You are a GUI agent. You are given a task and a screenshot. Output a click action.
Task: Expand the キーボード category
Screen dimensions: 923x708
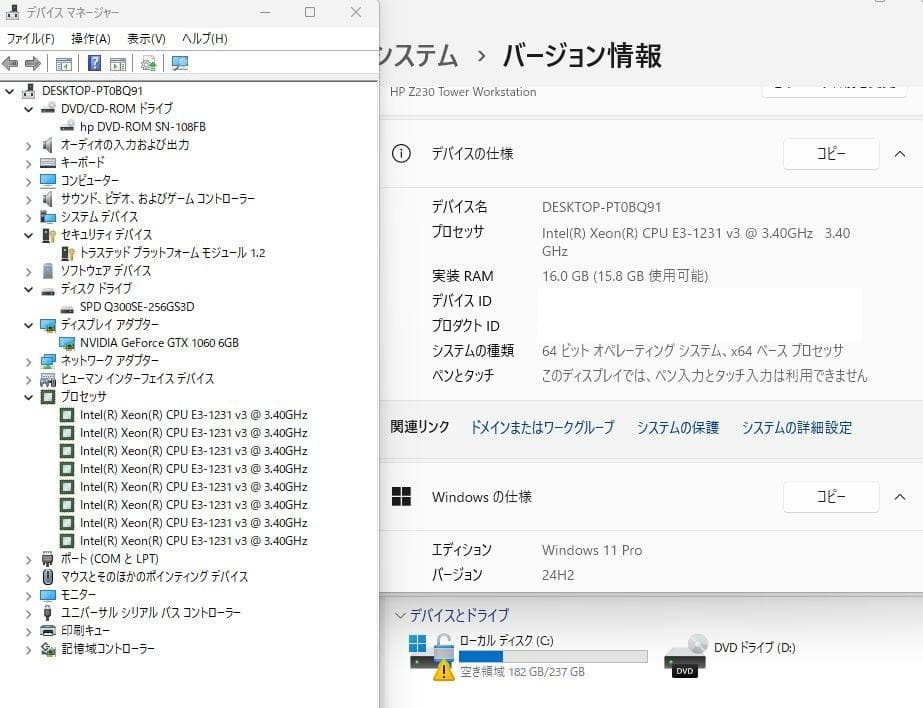(x=27, y=162)
